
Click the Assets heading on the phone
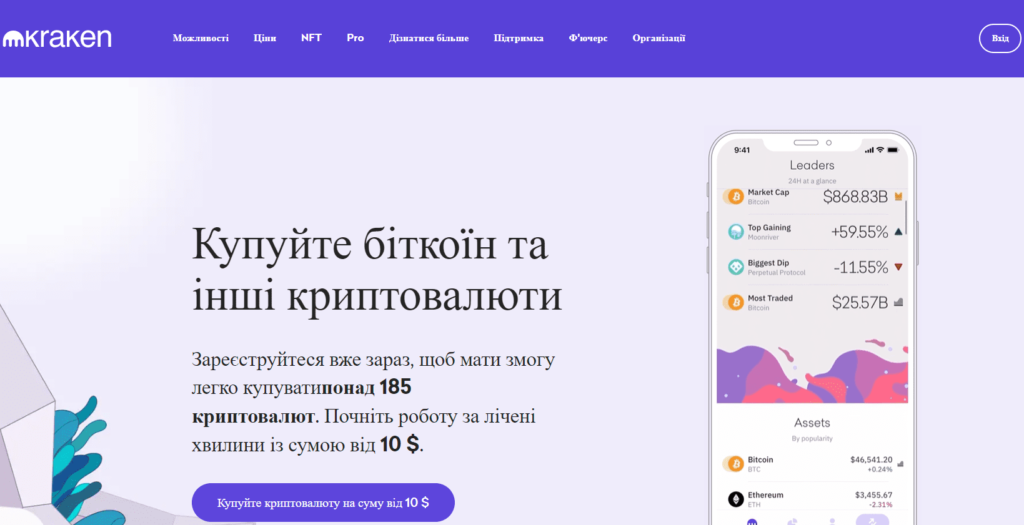tap(812, 422)
